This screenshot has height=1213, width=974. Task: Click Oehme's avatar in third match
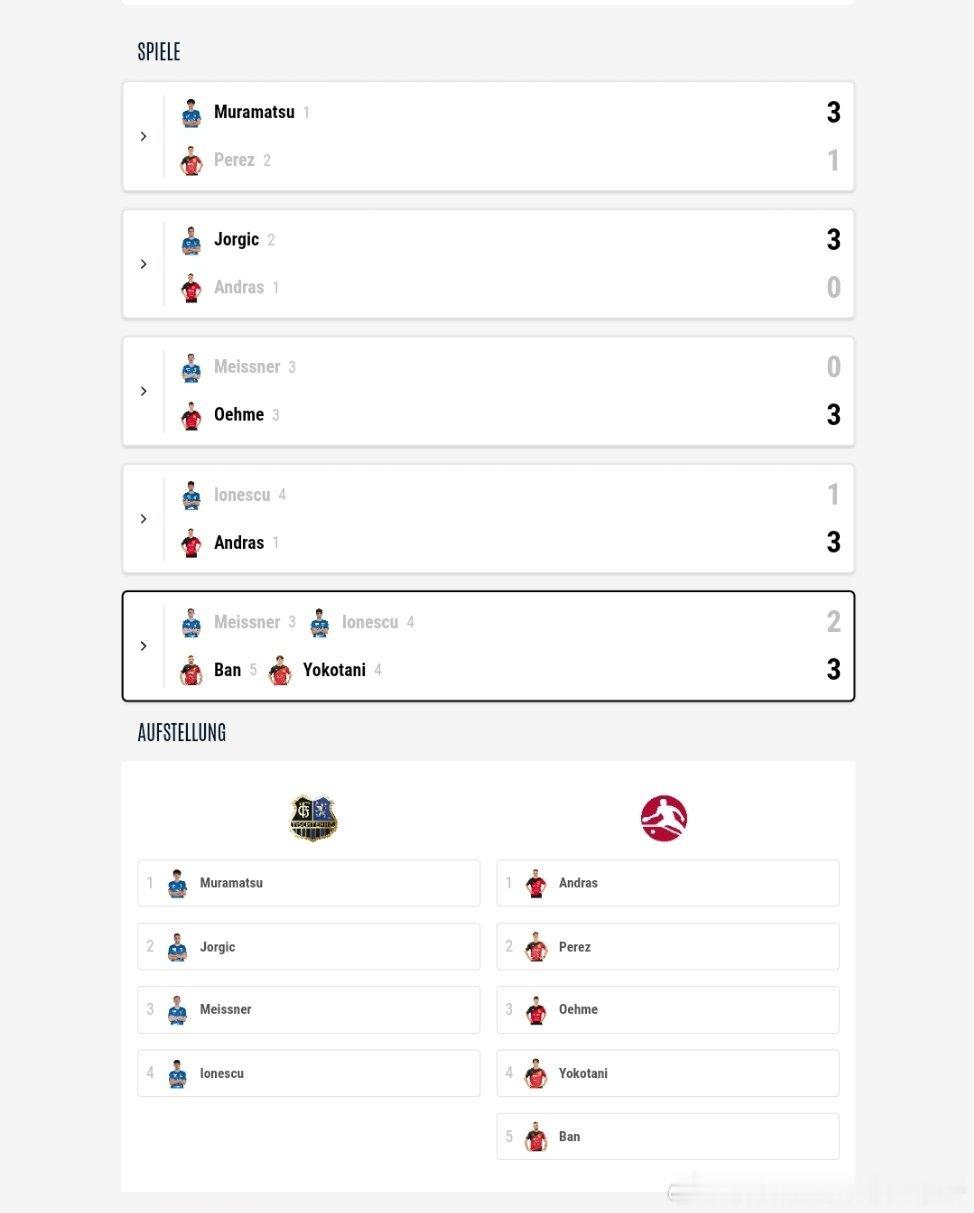[x=191, y=416]
